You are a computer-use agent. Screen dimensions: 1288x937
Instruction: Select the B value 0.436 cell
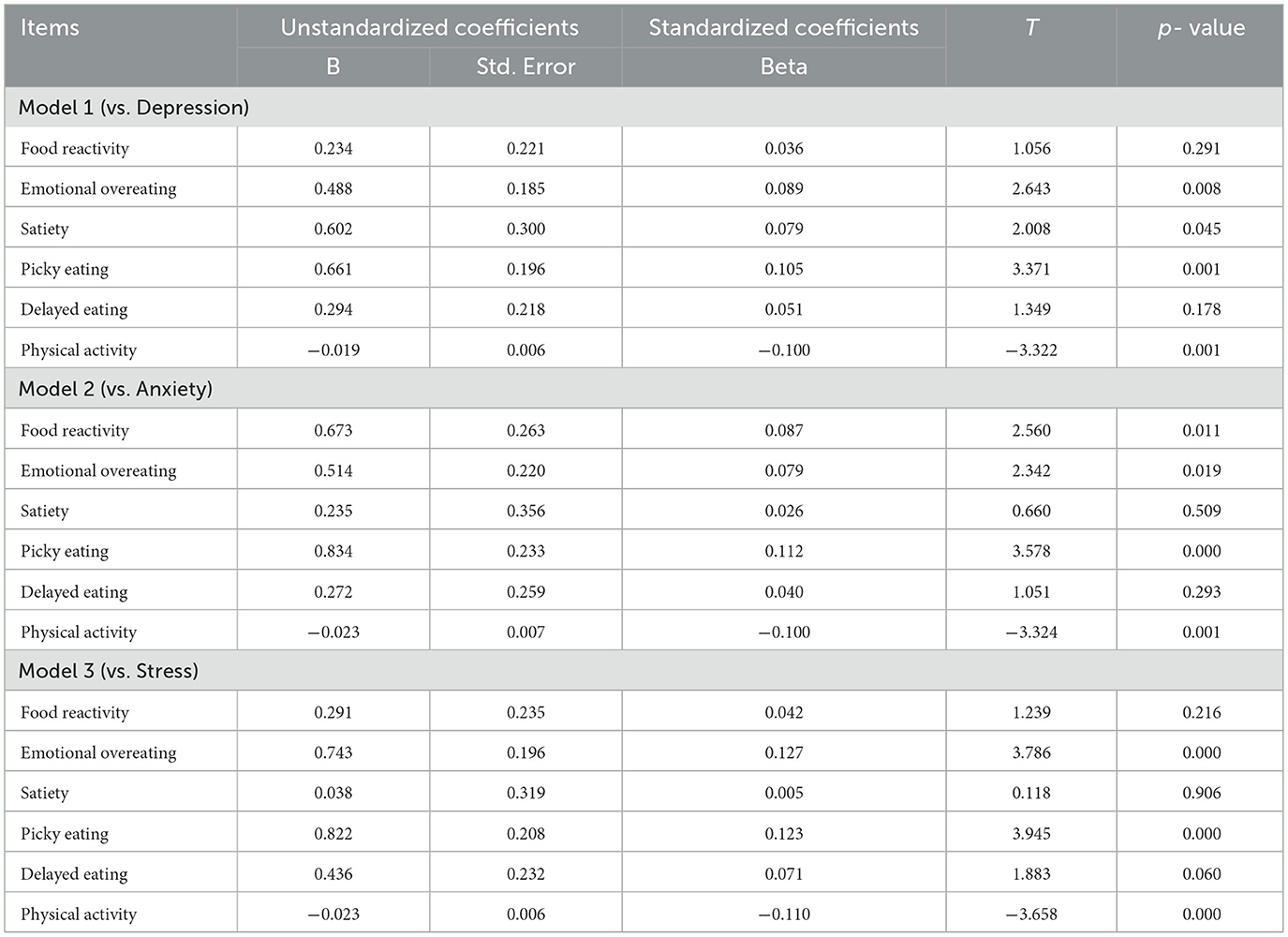pyautogui.click(x=333, y=873)
